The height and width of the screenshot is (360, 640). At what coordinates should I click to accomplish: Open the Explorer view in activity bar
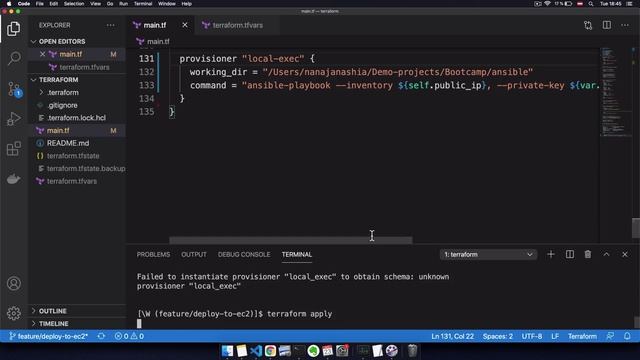point(13,29)
